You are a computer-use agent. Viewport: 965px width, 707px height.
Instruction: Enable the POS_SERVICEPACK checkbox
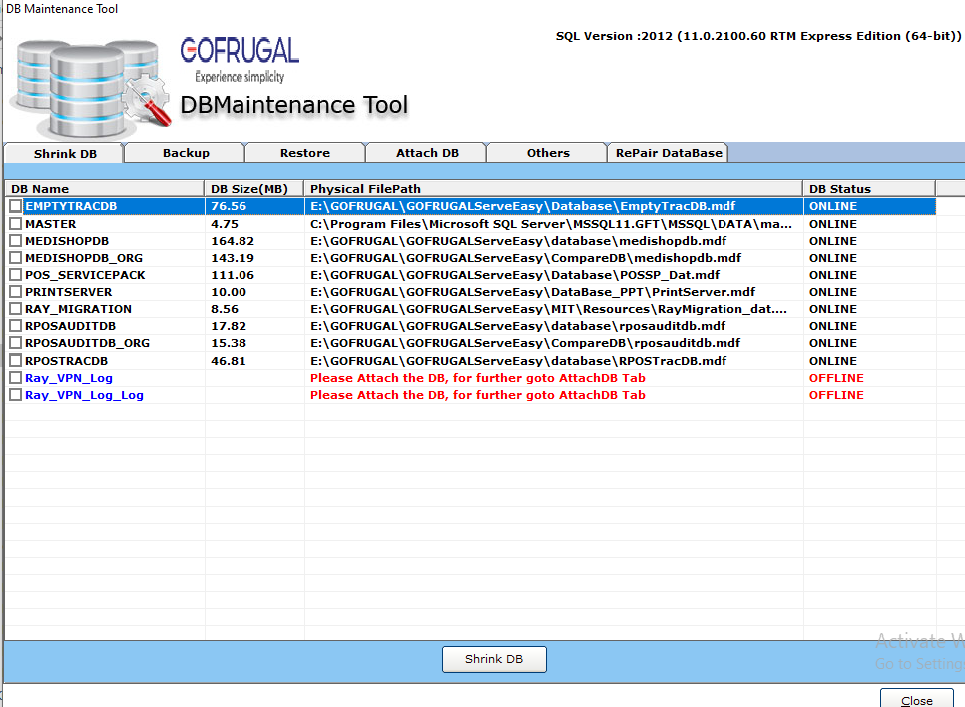[x=16, y=274]
